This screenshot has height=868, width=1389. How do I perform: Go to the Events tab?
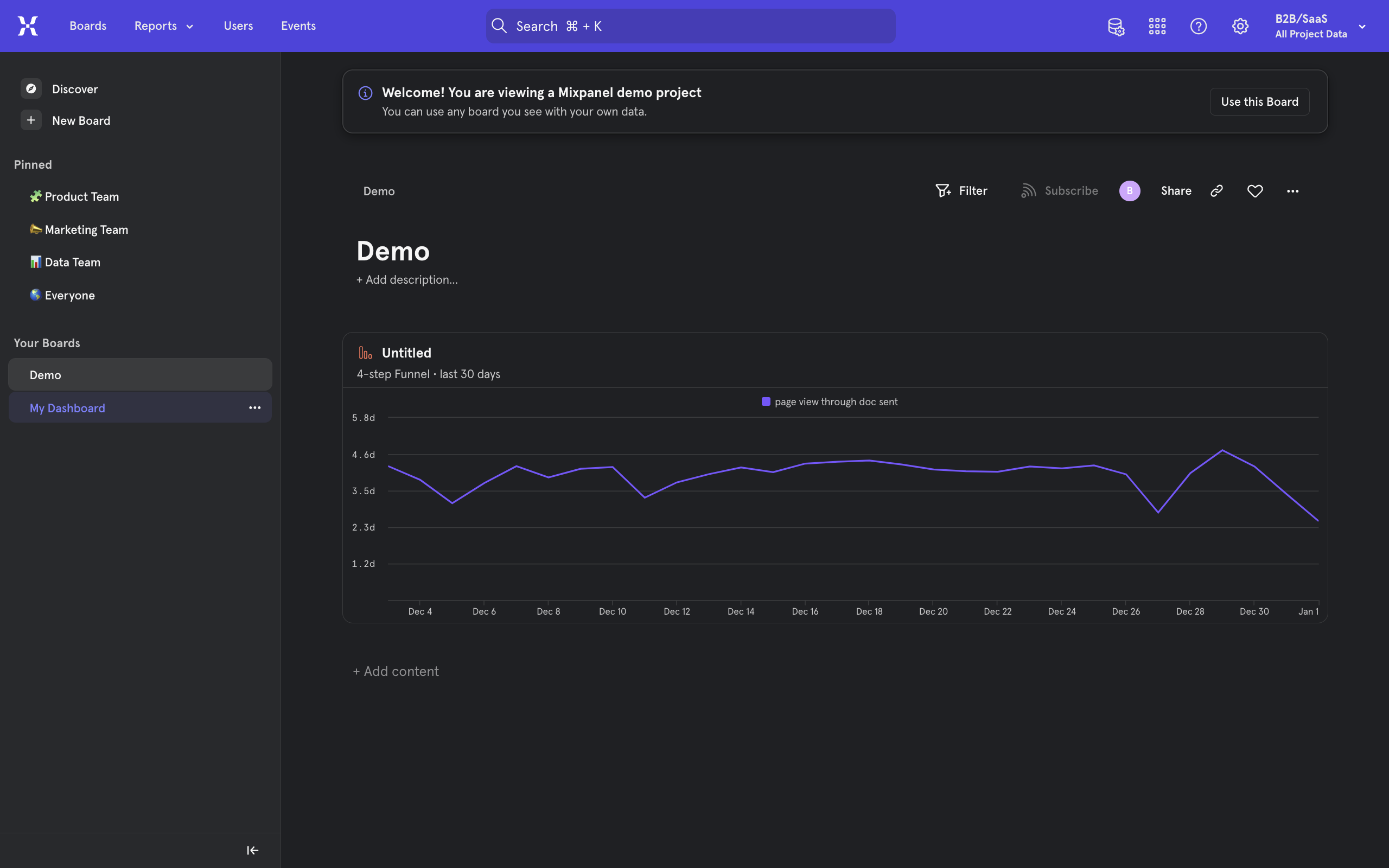click(x=298, y=27)
